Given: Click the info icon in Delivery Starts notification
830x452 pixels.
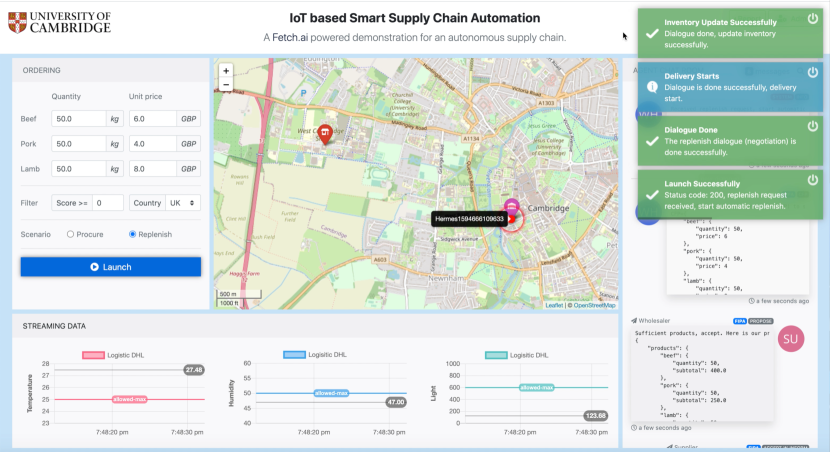Looking at the screenshot, I should [652, 87].
